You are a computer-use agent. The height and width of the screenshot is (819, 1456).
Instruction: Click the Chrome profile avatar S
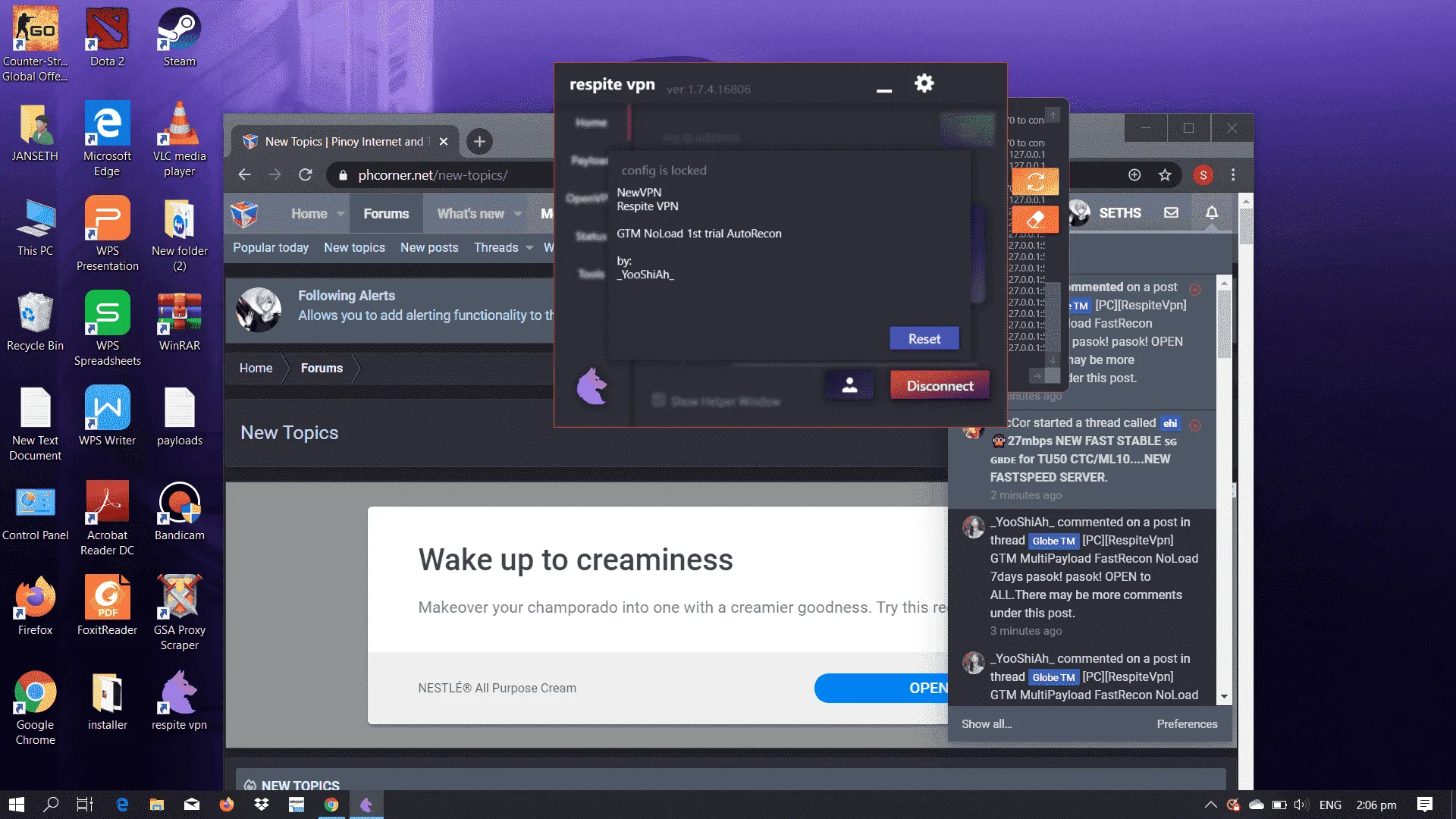(1203, 175)
